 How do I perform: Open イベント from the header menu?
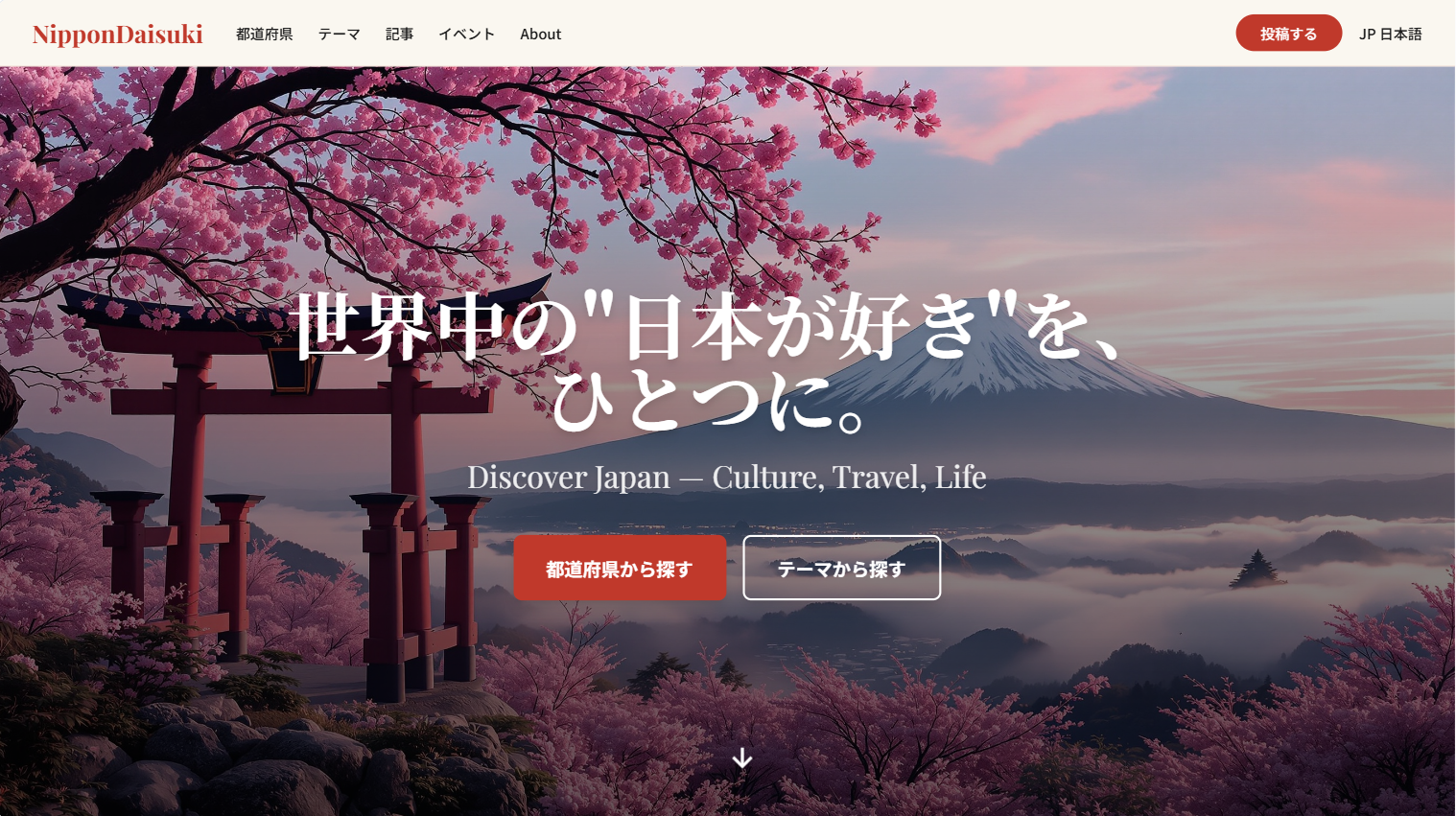466,34
